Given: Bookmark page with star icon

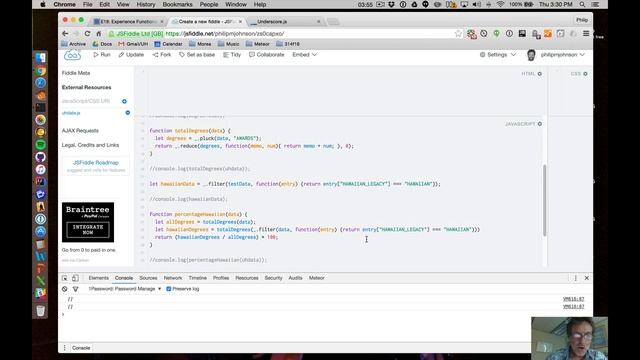Looking at the screenshot, I should pyautogui.click(x=458, y=34).
